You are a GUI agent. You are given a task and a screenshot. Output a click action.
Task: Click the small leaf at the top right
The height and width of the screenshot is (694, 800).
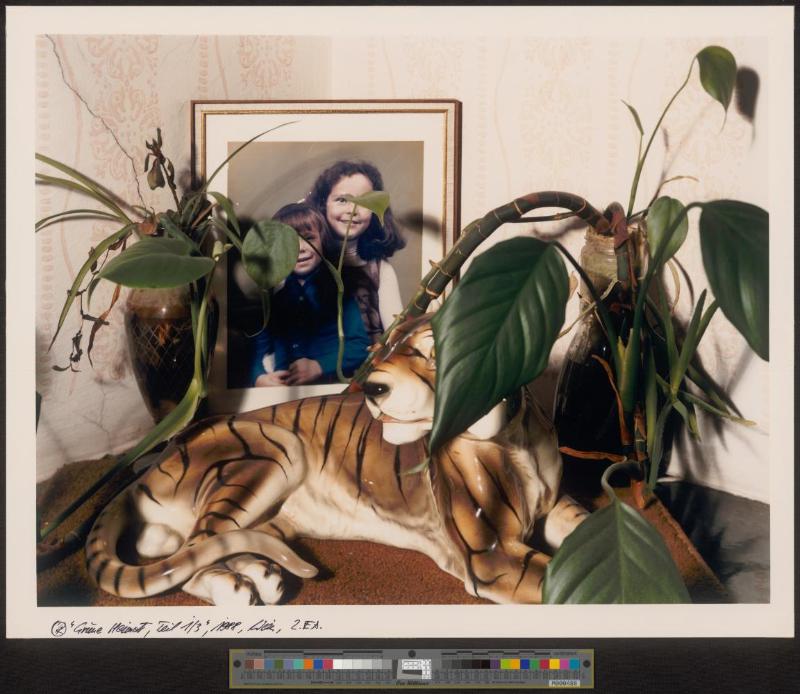click(716, 73)
